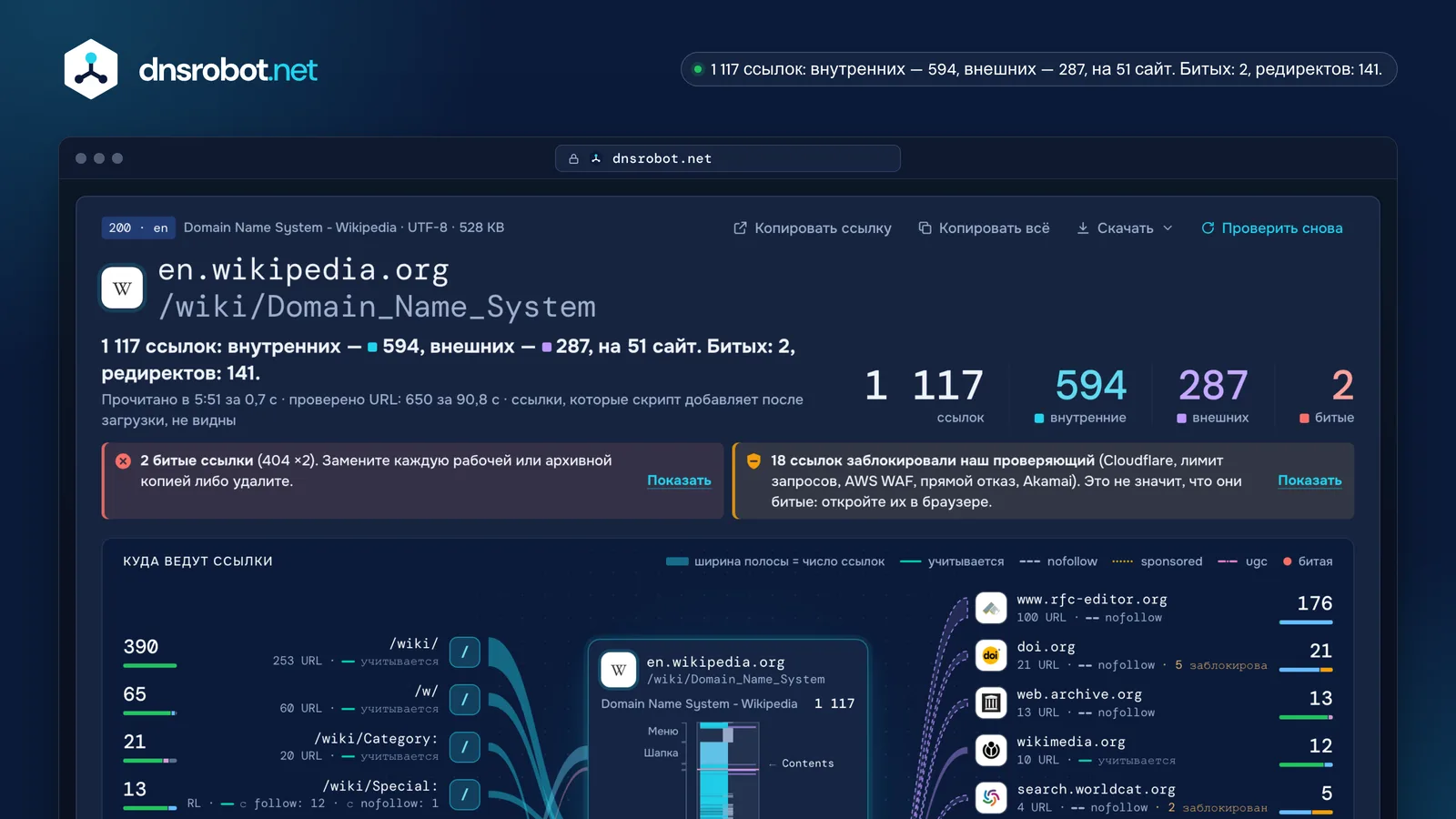The height and width of the screenshot is (819, 1456).
Task: Click the download icon beside Скачать
Action: pyautogui.click(x=1083, y=228)
